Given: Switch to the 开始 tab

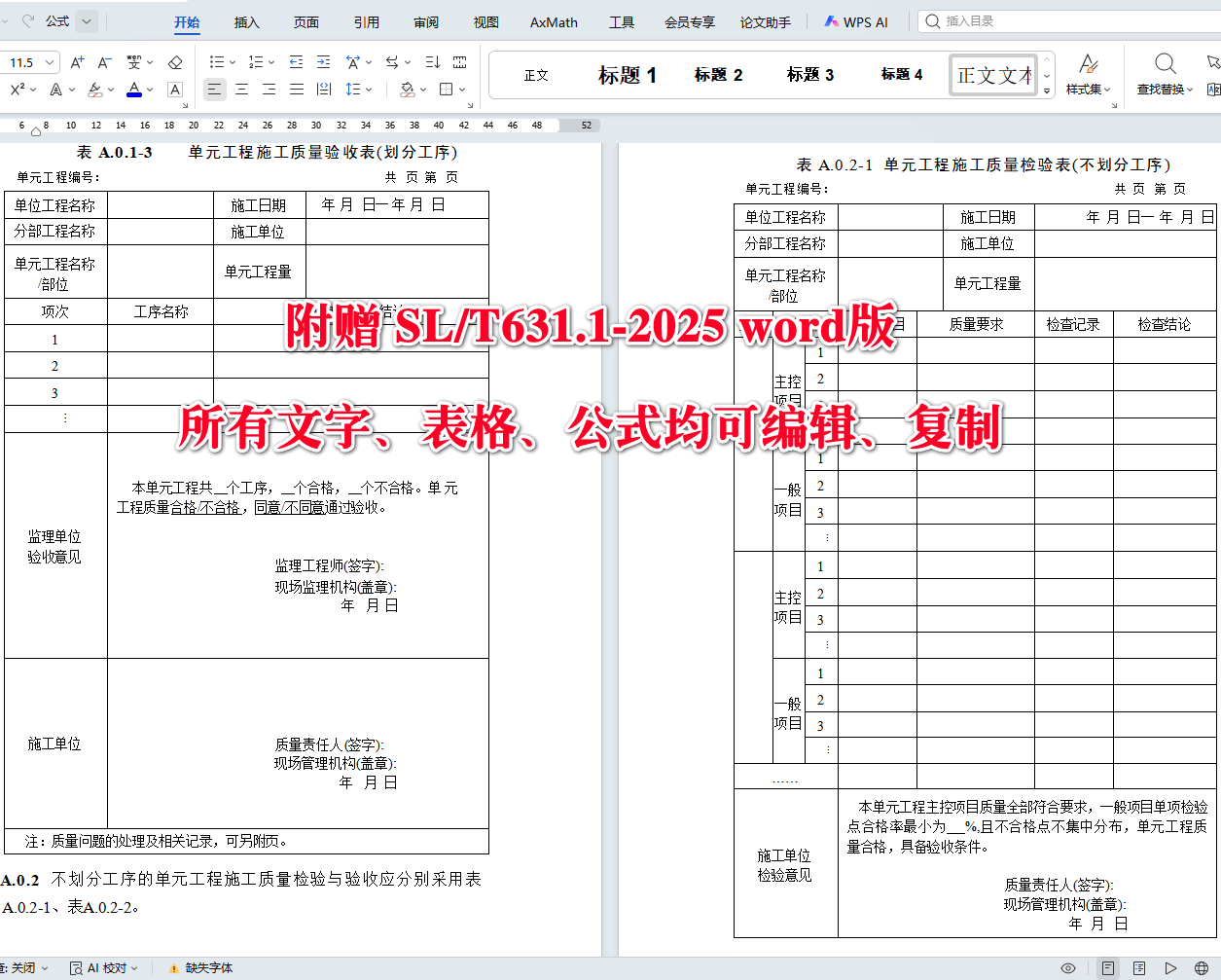Looking at the screenshot, I should pos(187,22).
